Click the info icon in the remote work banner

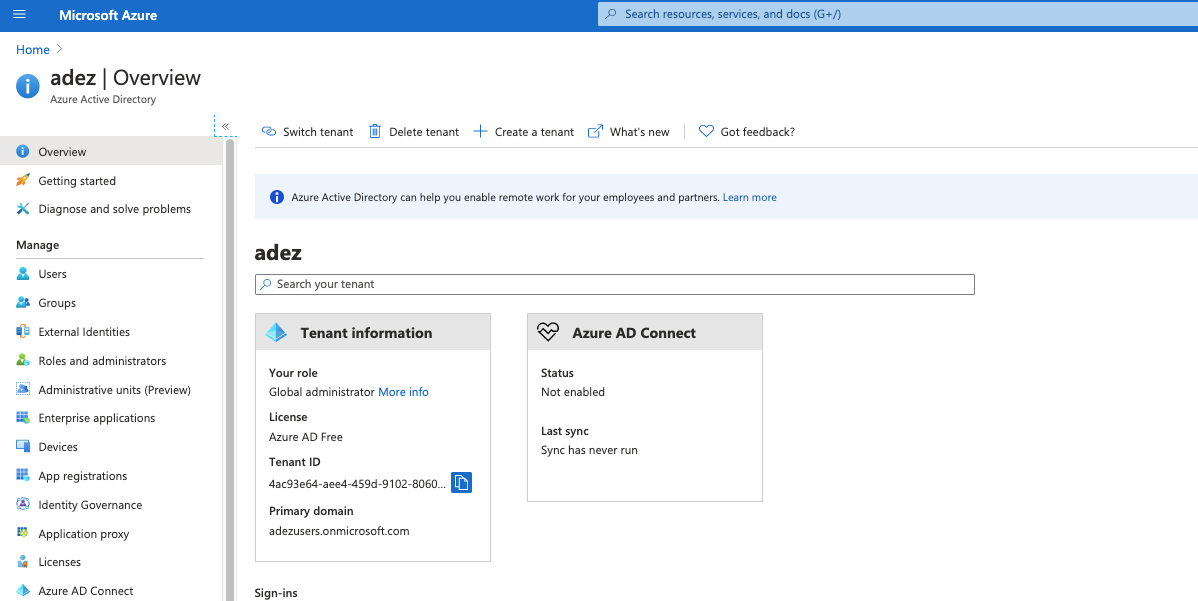pyautogui.click(x=277, y=197)
